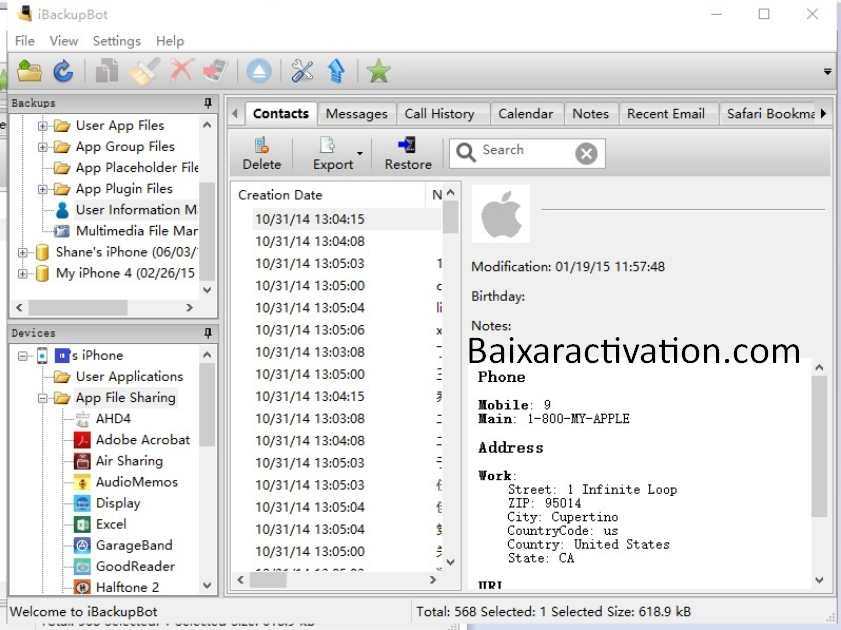Select the User Applications tree item
This screenshot has height=630, width=841.
tap(129, 377)
